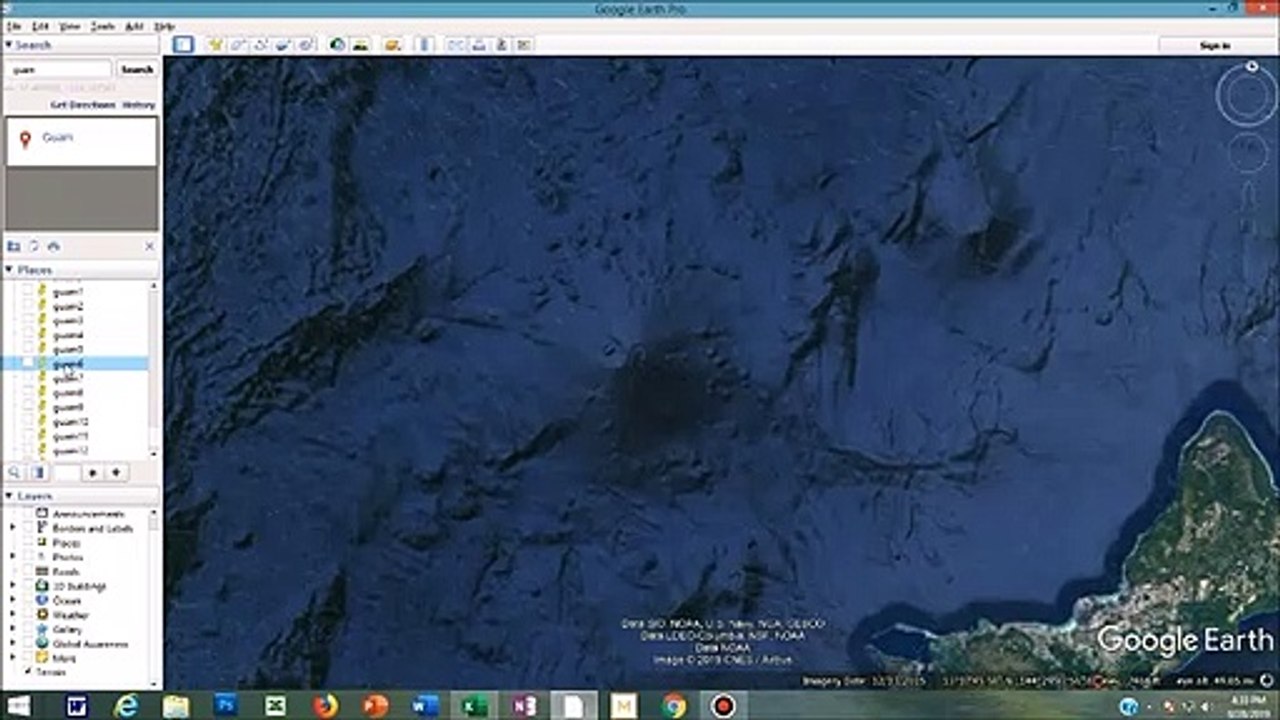Image resolution: width=1280 pixels, height=720 pixels.
Task: Open the Tools menu
Action: coord(103,26)
